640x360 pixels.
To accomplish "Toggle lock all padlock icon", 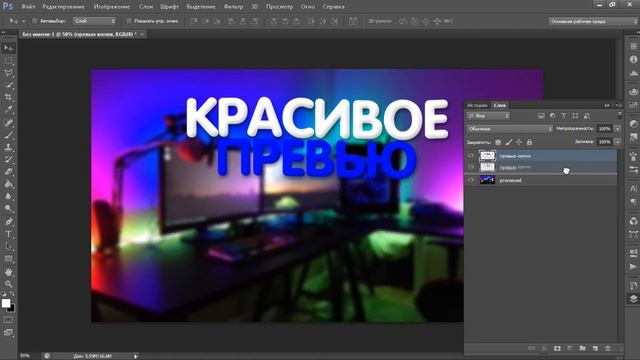I will 529,142.
